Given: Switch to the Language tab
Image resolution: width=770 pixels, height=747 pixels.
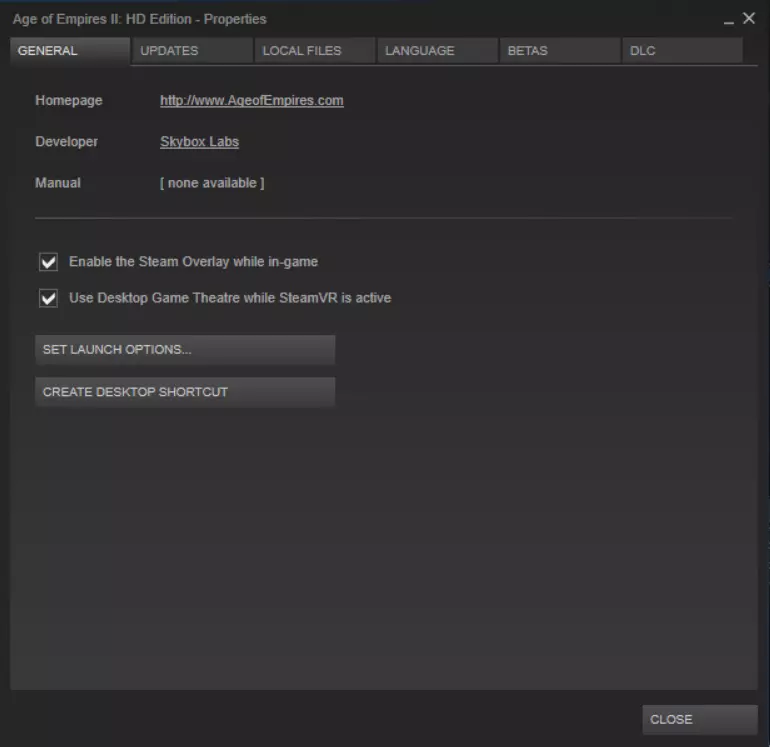Looking at the screenshot, I should (x=437, y=51).
